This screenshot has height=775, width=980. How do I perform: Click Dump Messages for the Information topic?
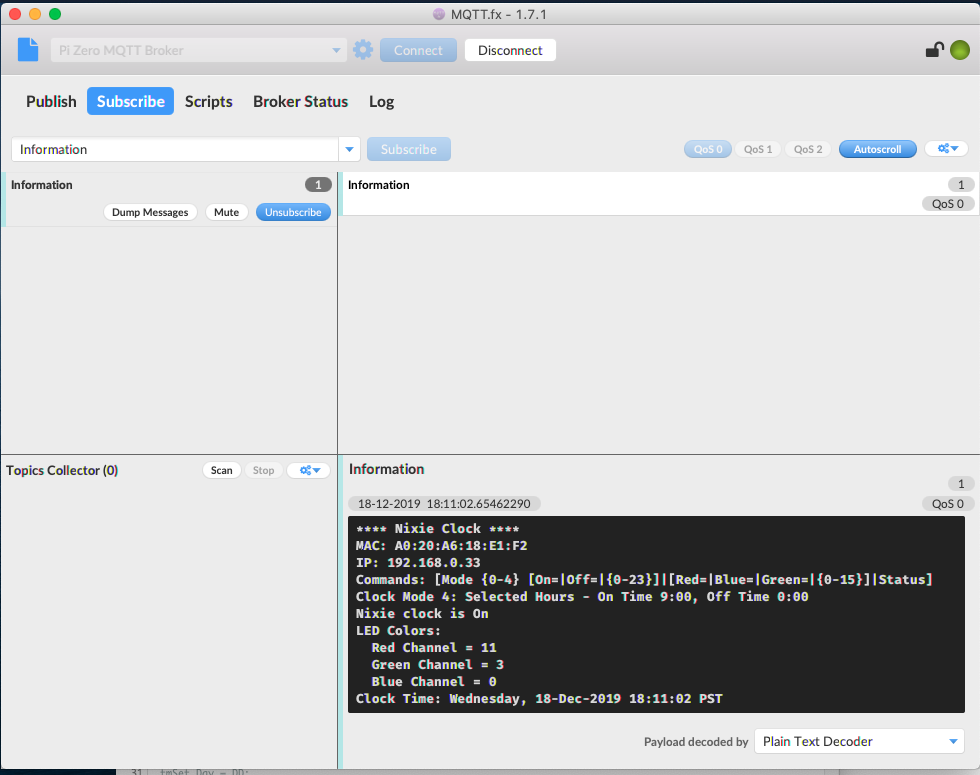pos(150,212)
